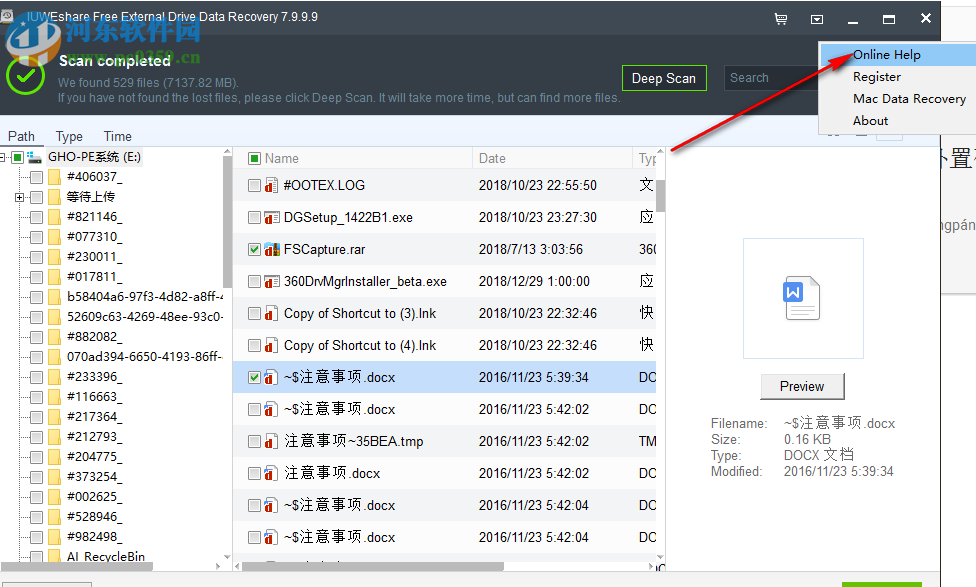Select About from the open menu
Image resolution: width=976 pixels, height=587 pixels.
[x=875, y=120]
